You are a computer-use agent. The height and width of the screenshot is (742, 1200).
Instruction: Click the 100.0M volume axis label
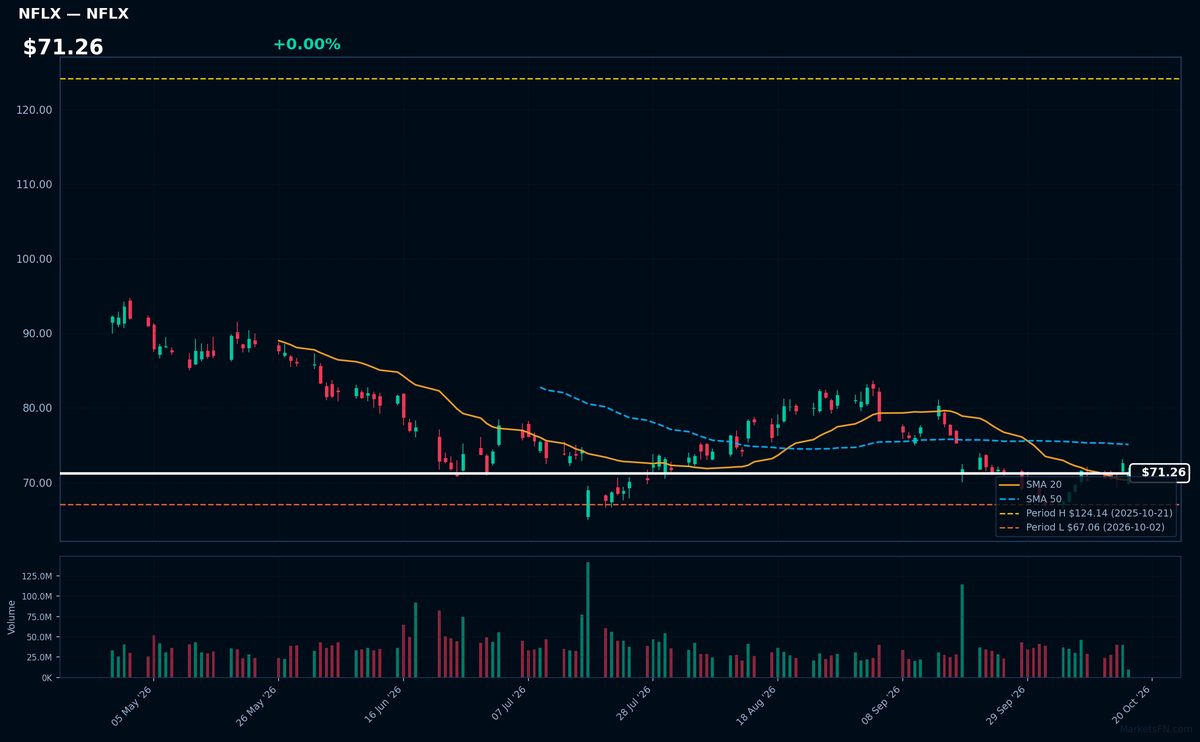click(38, 596)
